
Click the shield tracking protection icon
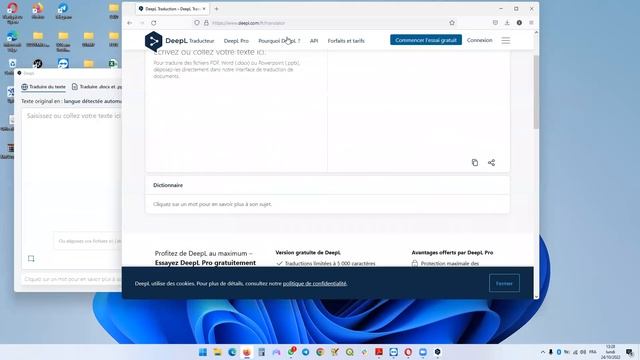(x=197, y=23)
